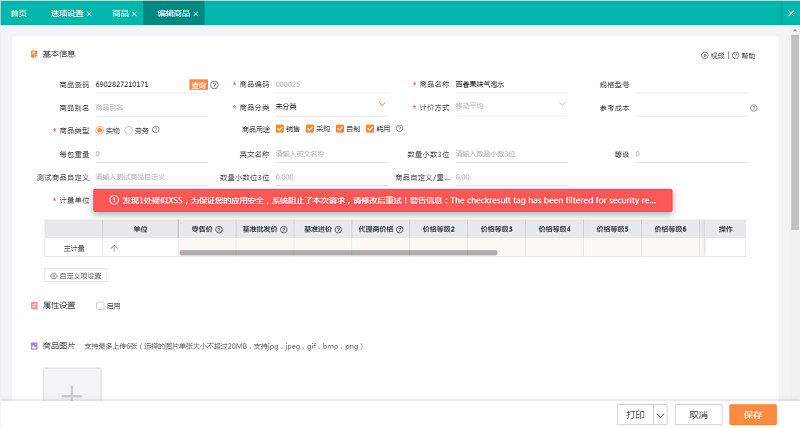Click the 数量小数3位 input field
Image resolution: width=800 pixels, height=428 pixels.
coord(512,154)
